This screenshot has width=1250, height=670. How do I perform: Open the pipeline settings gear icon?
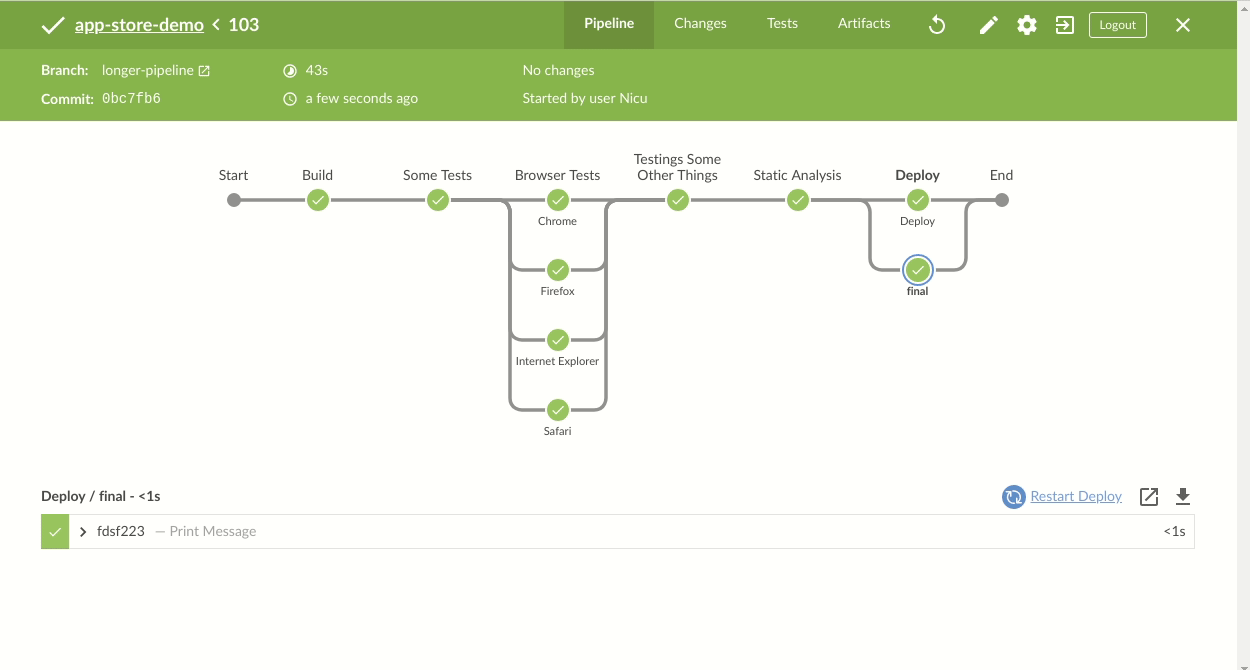point(1026,24)
